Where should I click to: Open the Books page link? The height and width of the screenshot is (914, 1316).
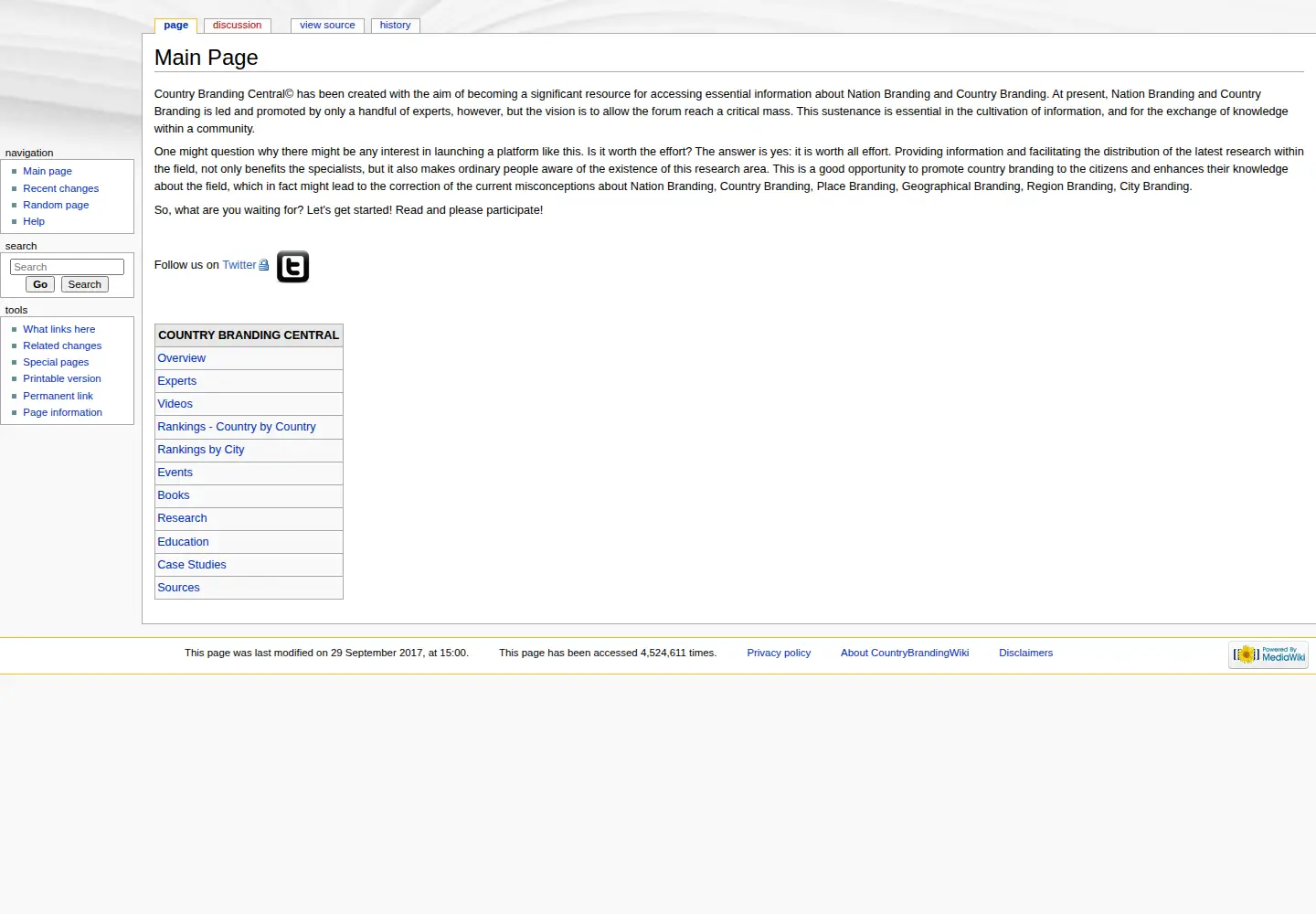coord(174,495)
